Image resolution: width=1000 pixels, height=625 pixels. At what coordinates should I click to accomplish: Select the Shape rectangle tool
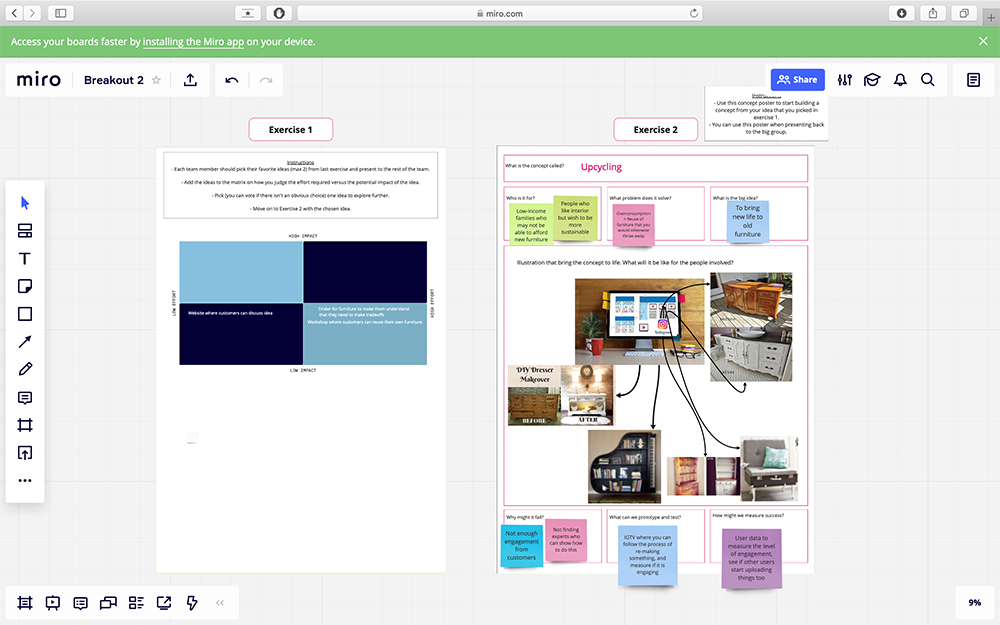25,314
